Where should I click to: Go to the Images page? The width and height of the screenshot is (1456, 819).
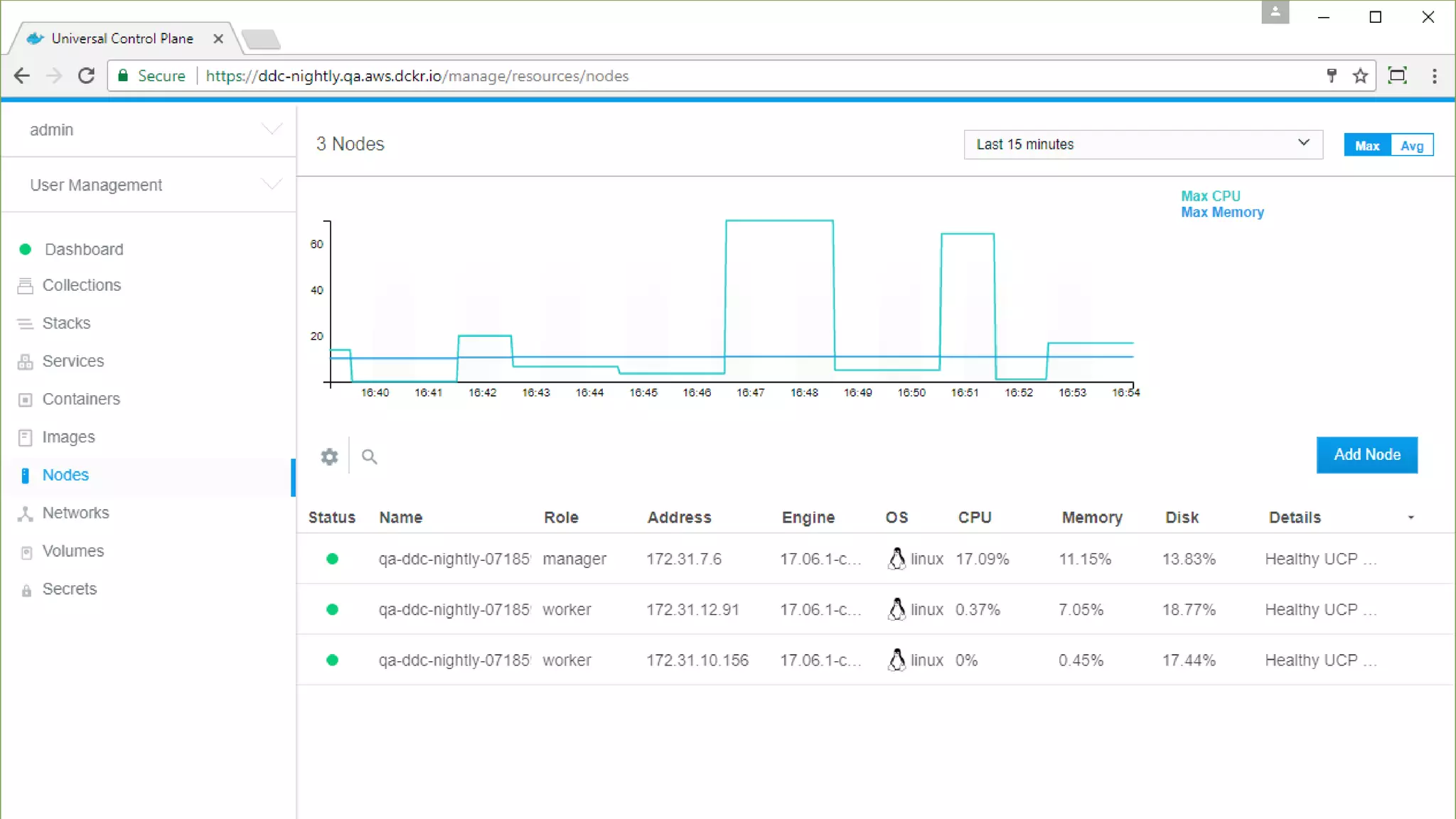[68, 437]
